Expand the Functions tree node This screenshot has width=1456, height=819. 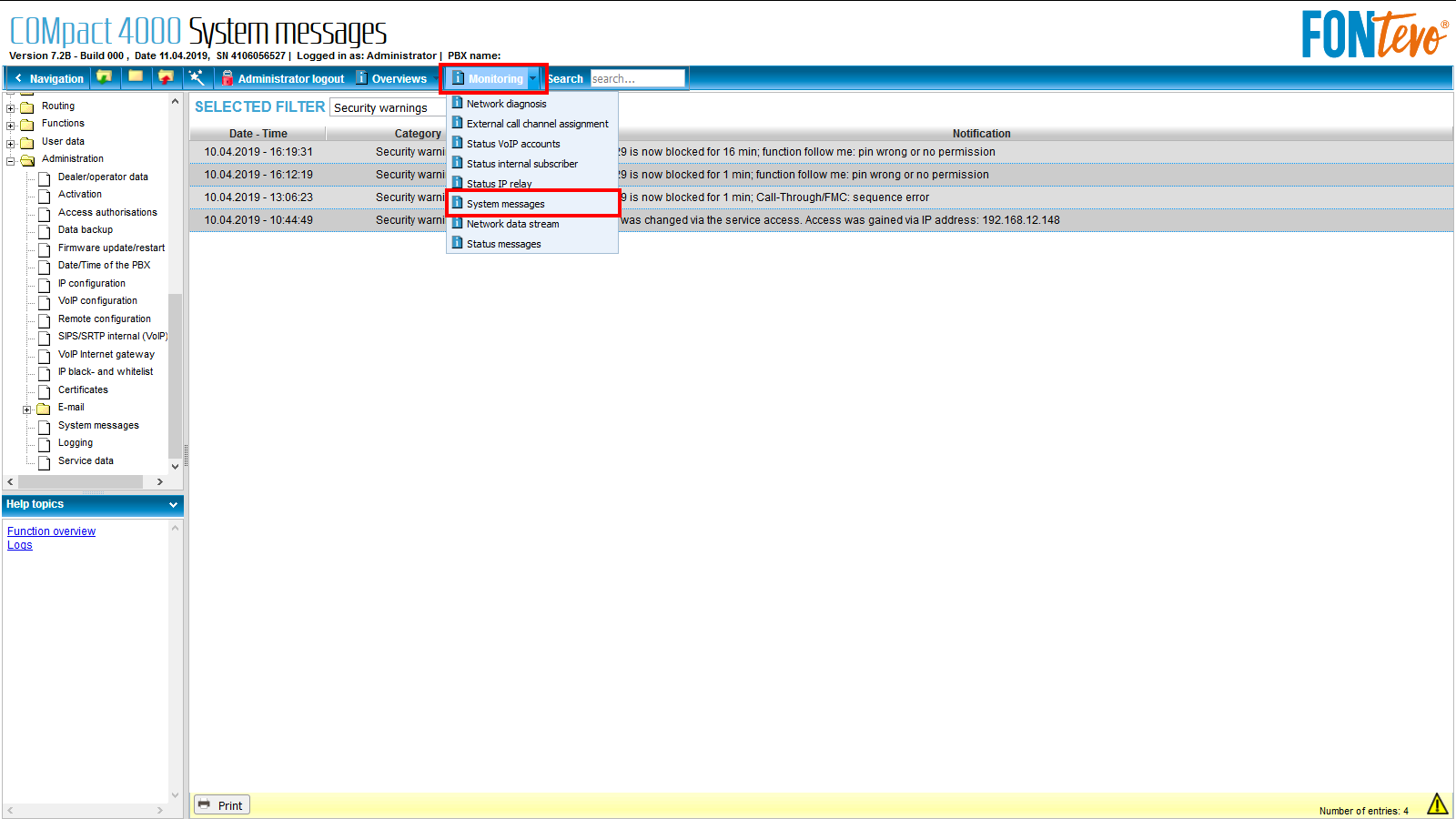[x=11, y=125]
